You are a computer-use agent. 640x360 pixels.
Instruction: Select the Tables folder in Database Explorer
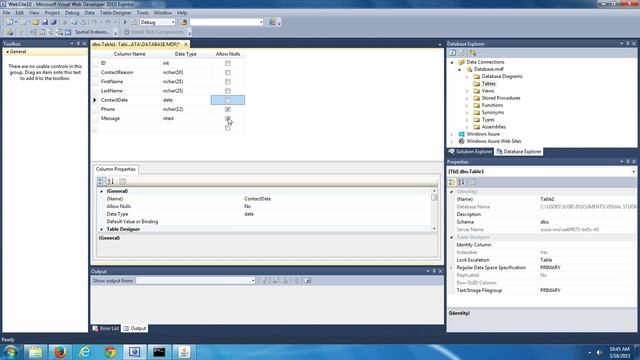pyautogui.click(x=489, y=84)
